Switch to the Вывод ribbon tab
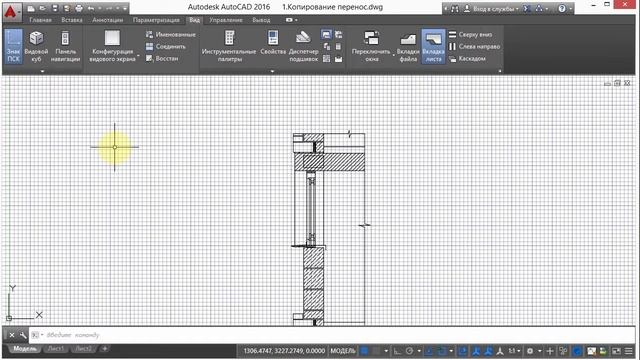Image resolution: width=640 pixels, height=360 pixels. [x=261, y=20]
